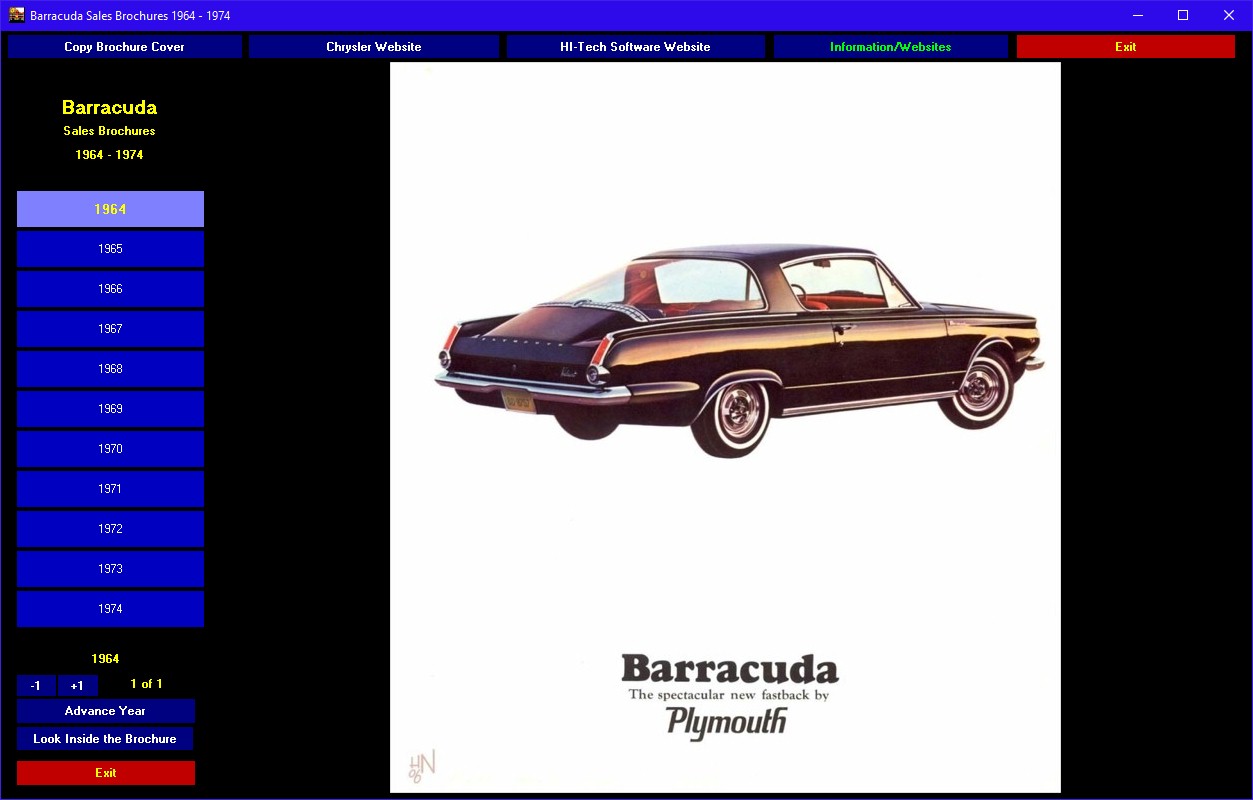The height and width of the screenshot is (800, 1253).
Task: Select the 1974 brochure year
Action: pyautogui.click(x=110, y=609)
